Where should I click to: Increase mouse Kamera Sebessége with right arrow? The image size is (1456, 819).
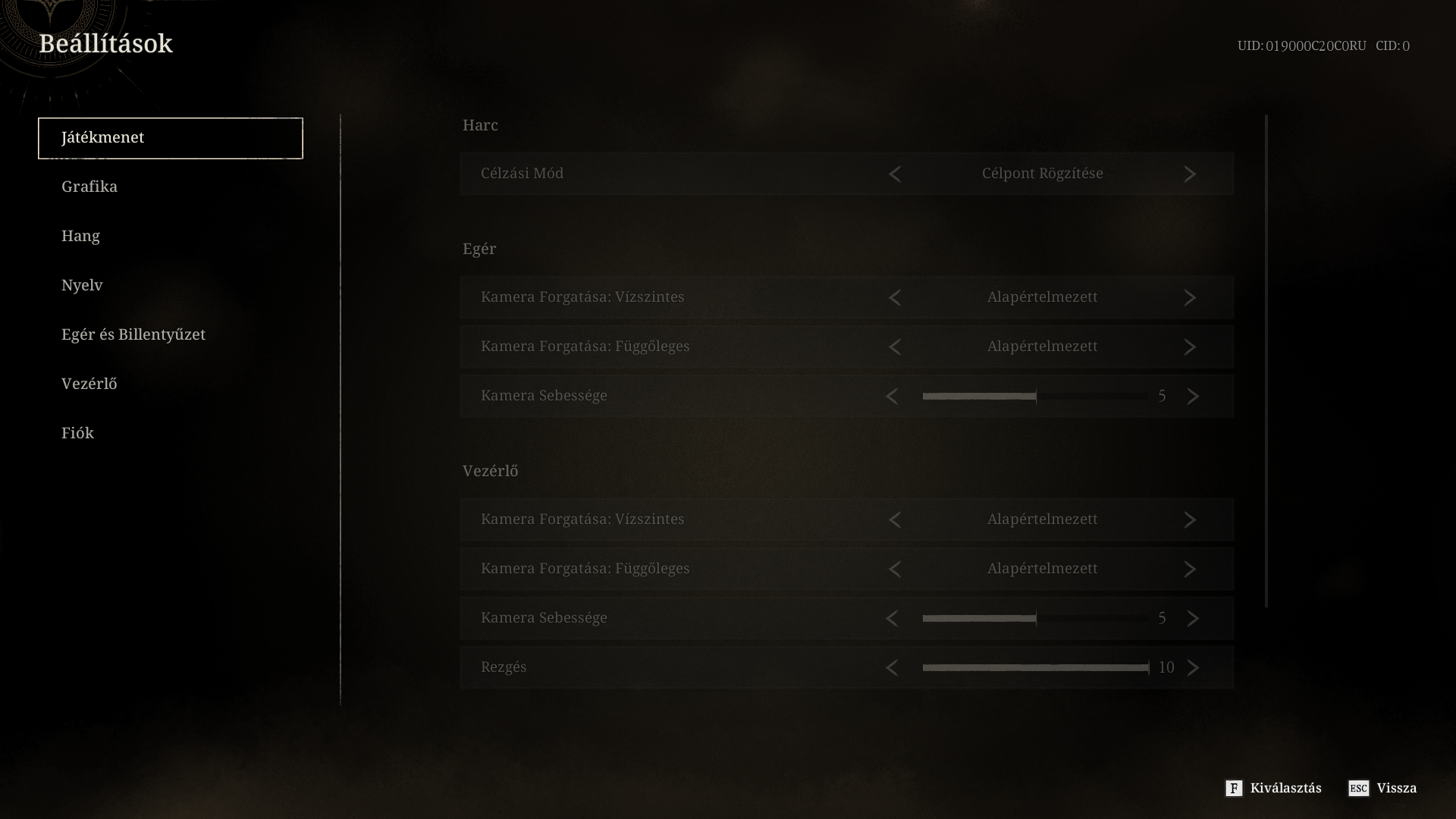[1193, 396]
